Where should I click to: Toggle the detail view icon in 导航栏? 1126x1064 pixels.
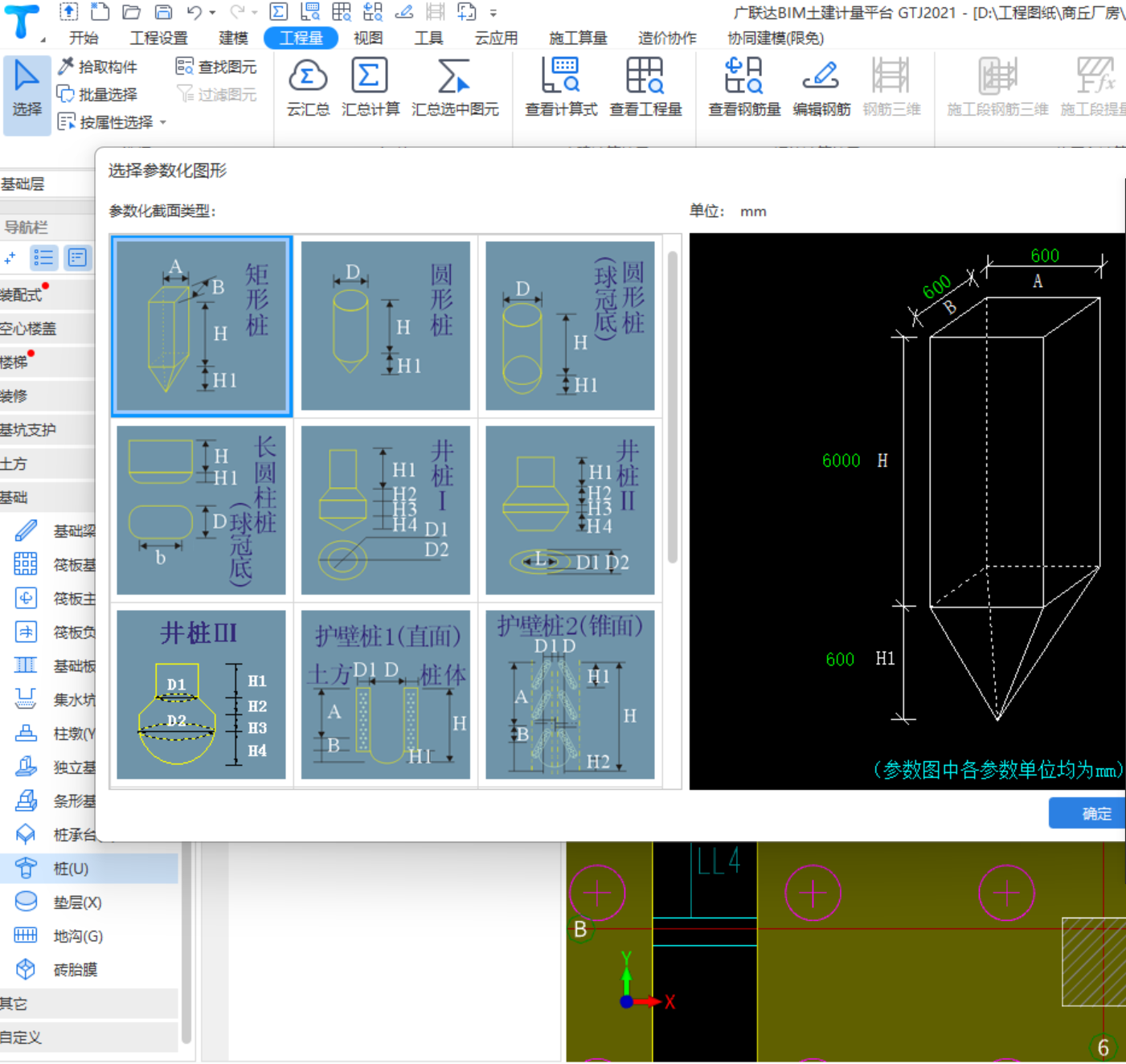(77, 258)
